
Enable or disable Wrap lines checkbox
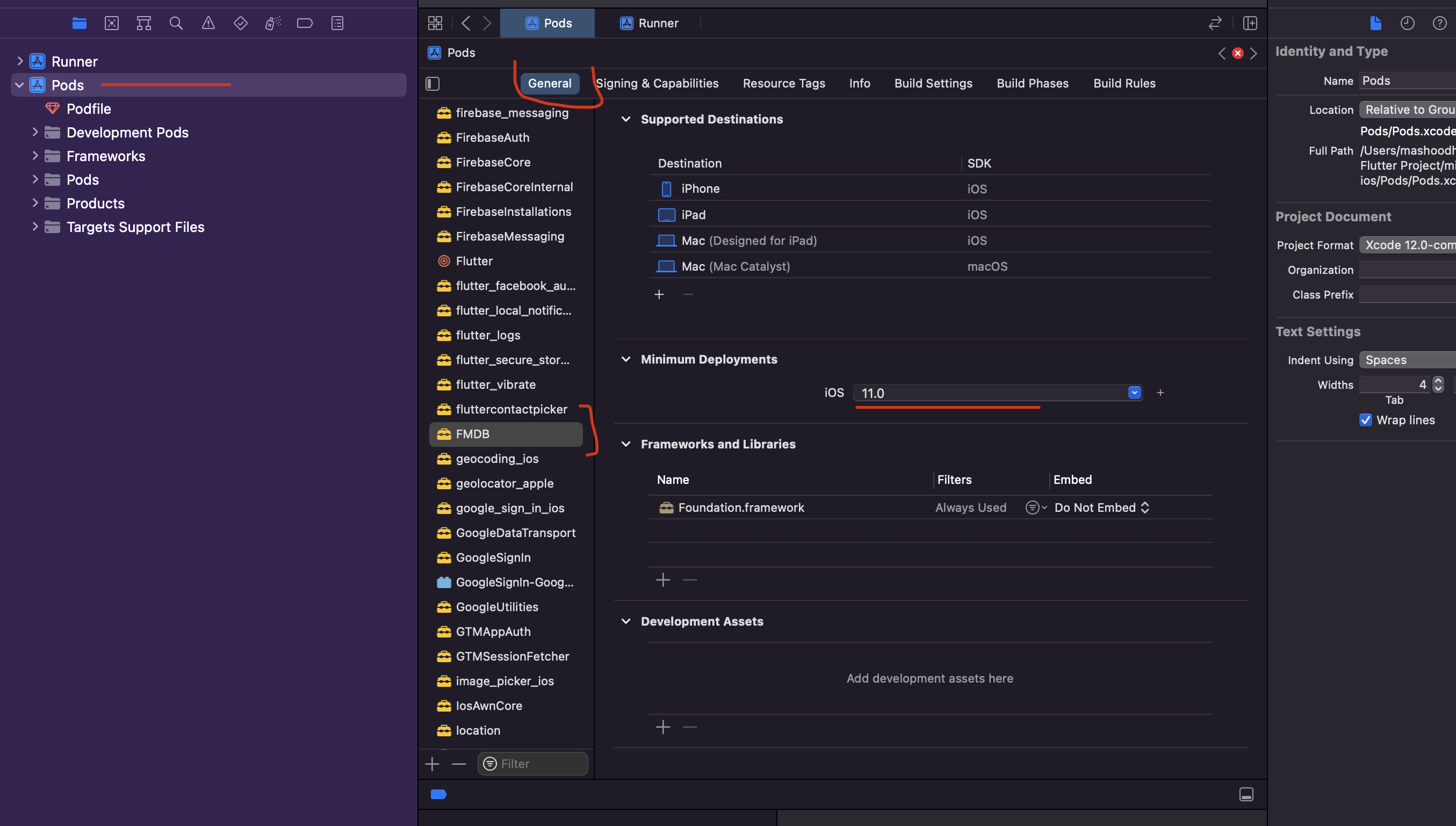1366,421
